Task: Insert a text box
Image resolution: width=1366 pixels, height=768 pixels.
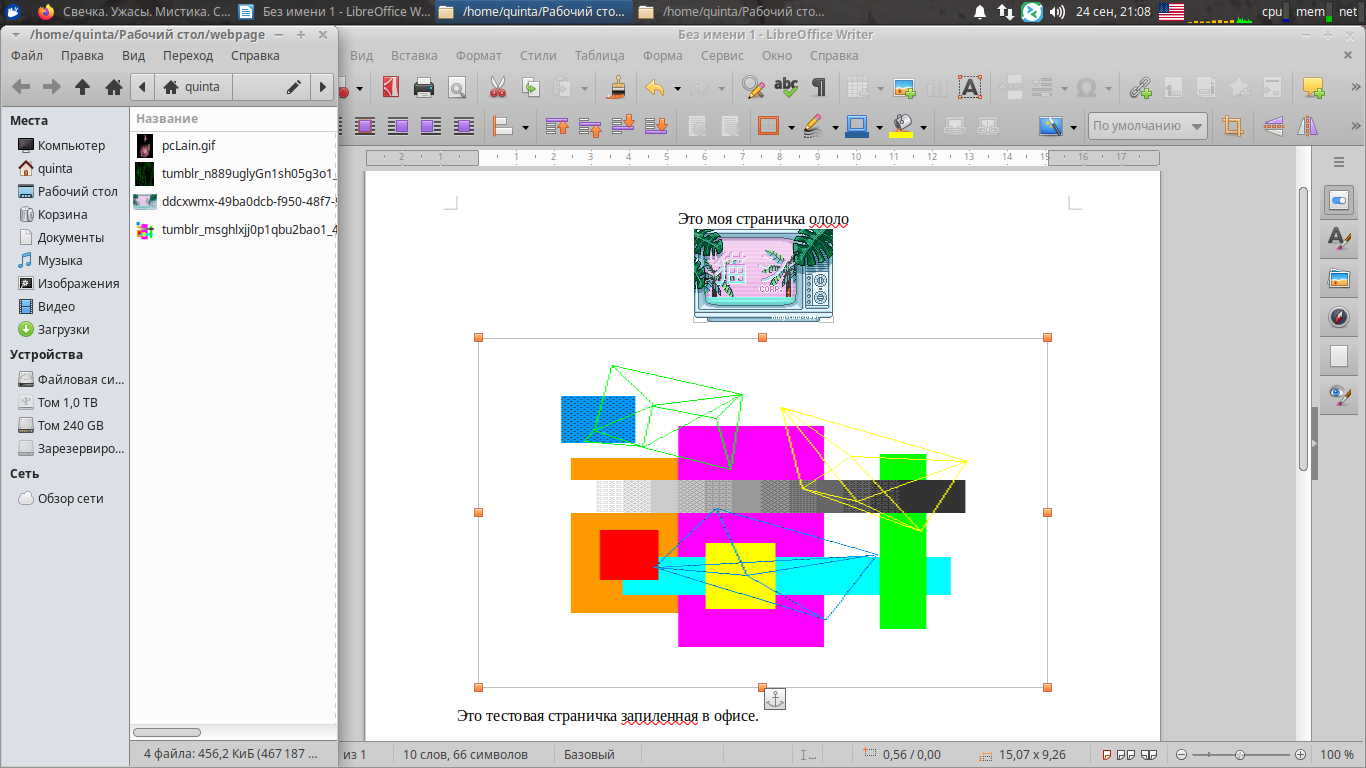Action: 969,88
